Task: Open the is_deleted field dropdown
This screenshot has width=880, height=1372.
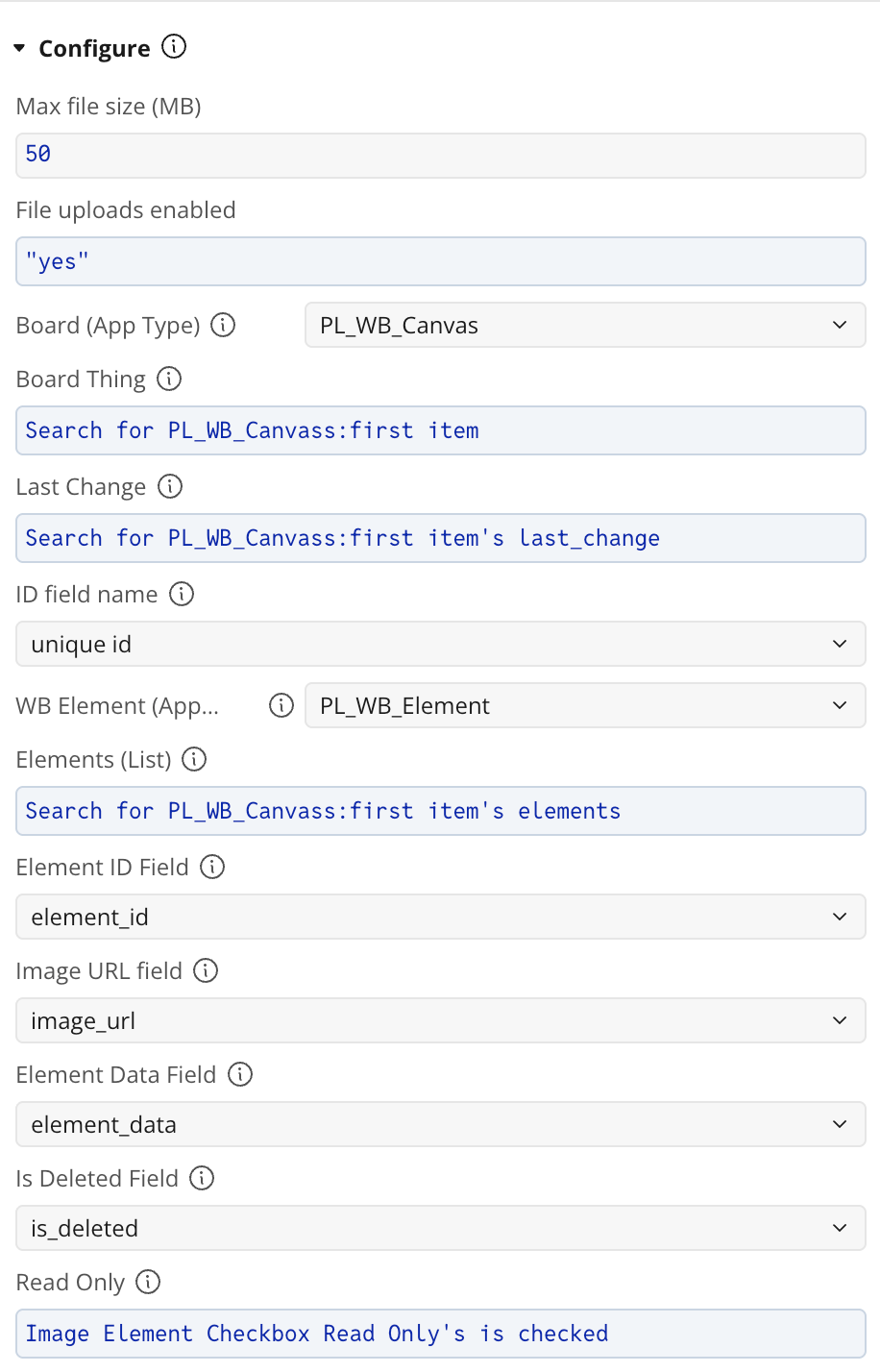Action: pos(441,1228)
